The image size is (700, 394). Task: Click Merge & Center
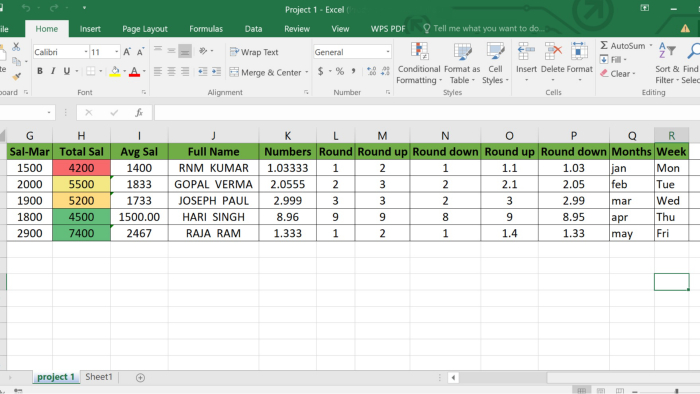[x=266, y=72]
